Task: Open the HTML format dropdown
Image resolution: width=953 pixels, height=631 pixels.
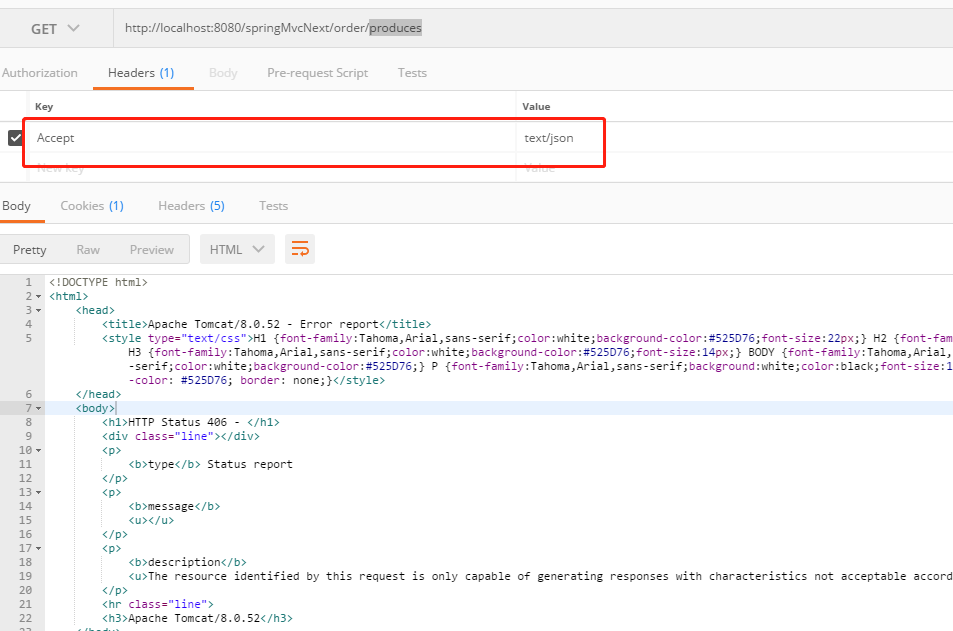Action: pos(237,249)
